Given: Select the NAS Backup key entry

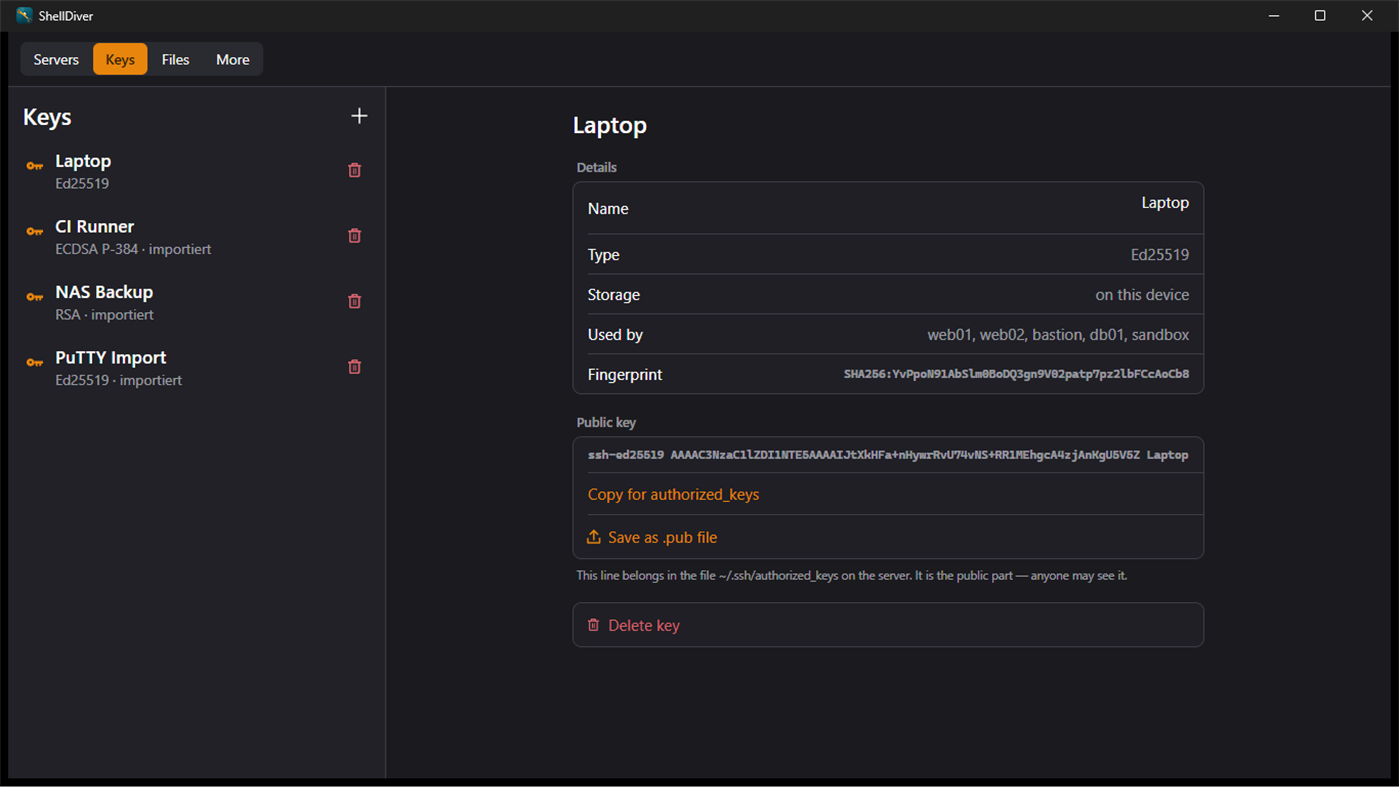Looking at the screenshot, I should coord(196,302).
